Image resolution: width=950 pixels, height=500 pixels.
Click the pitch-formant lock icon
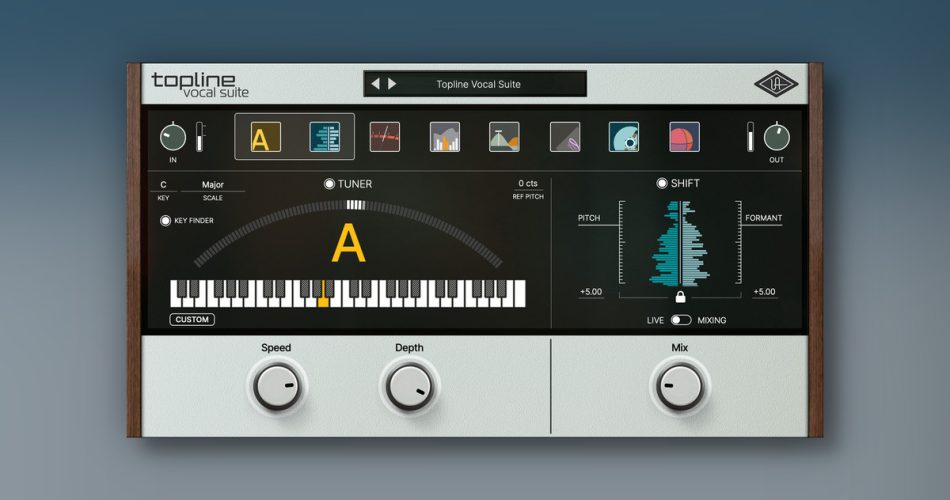click(680, 297)
